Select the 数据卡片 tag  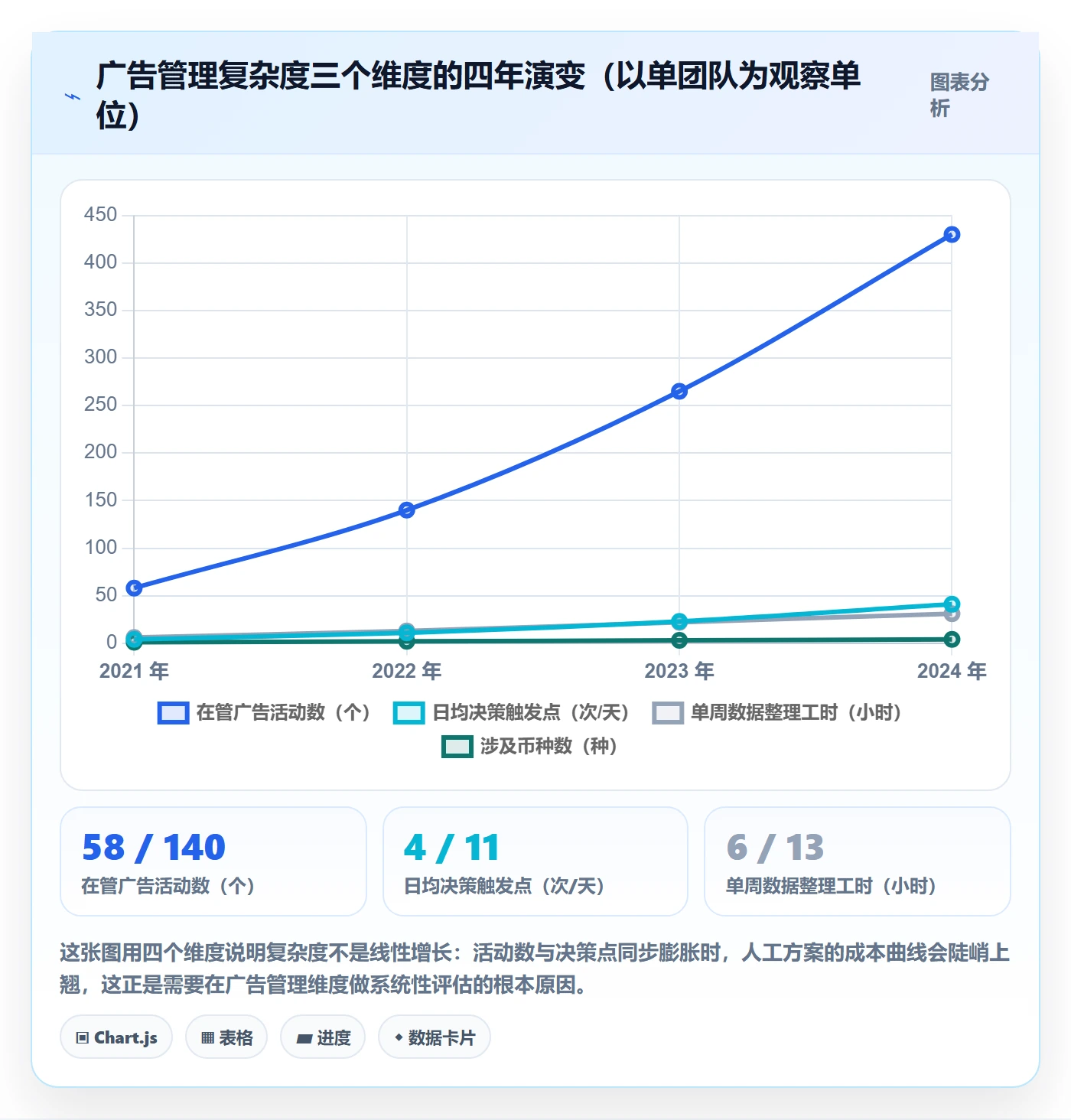[435, 1037]
